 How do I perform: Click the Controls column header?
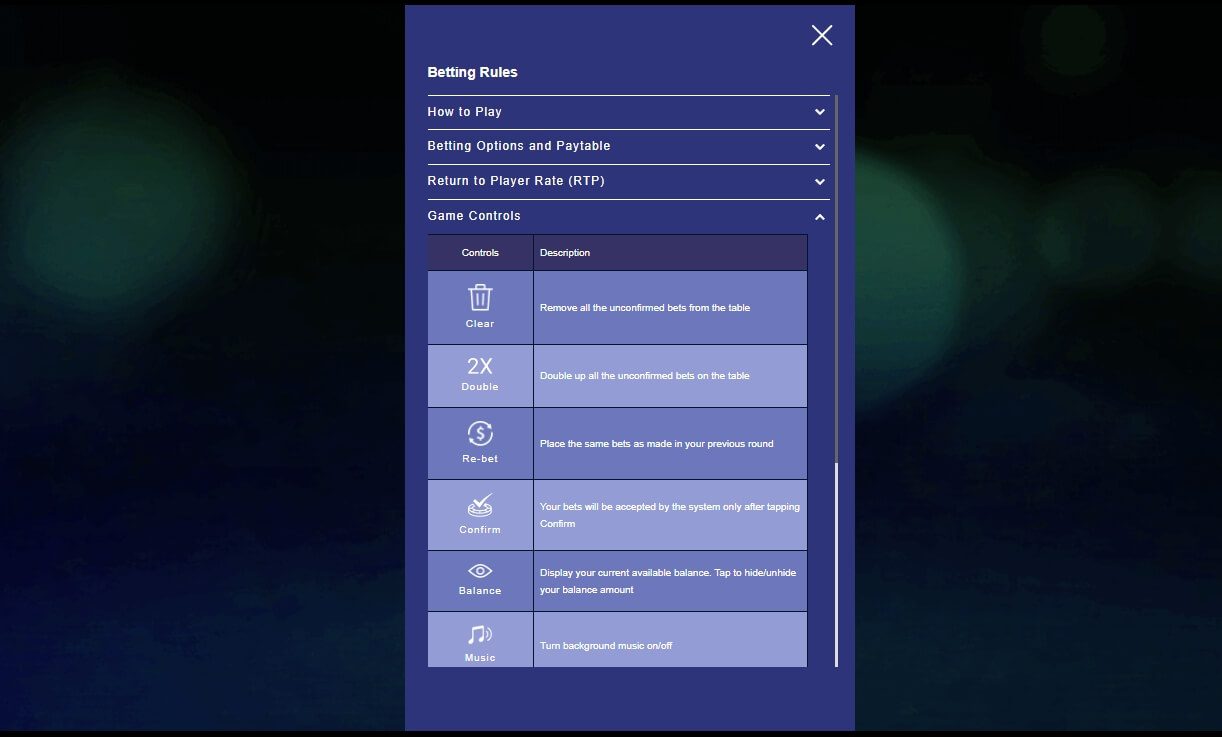[x=480, y=253]
